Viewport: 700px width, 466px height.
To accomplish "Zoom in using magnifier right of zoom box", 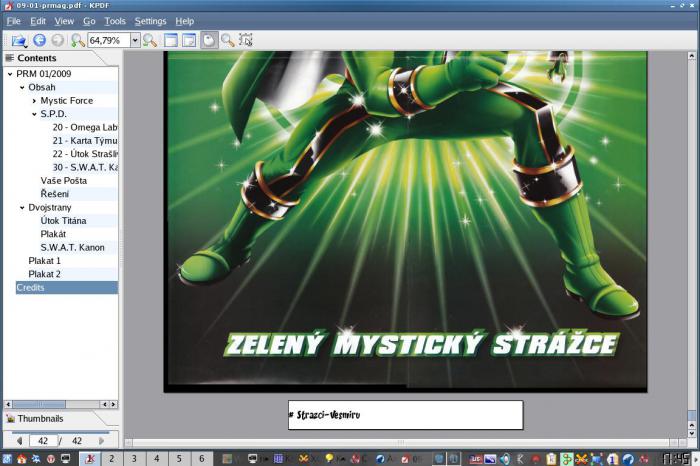I will pos(150,40).
